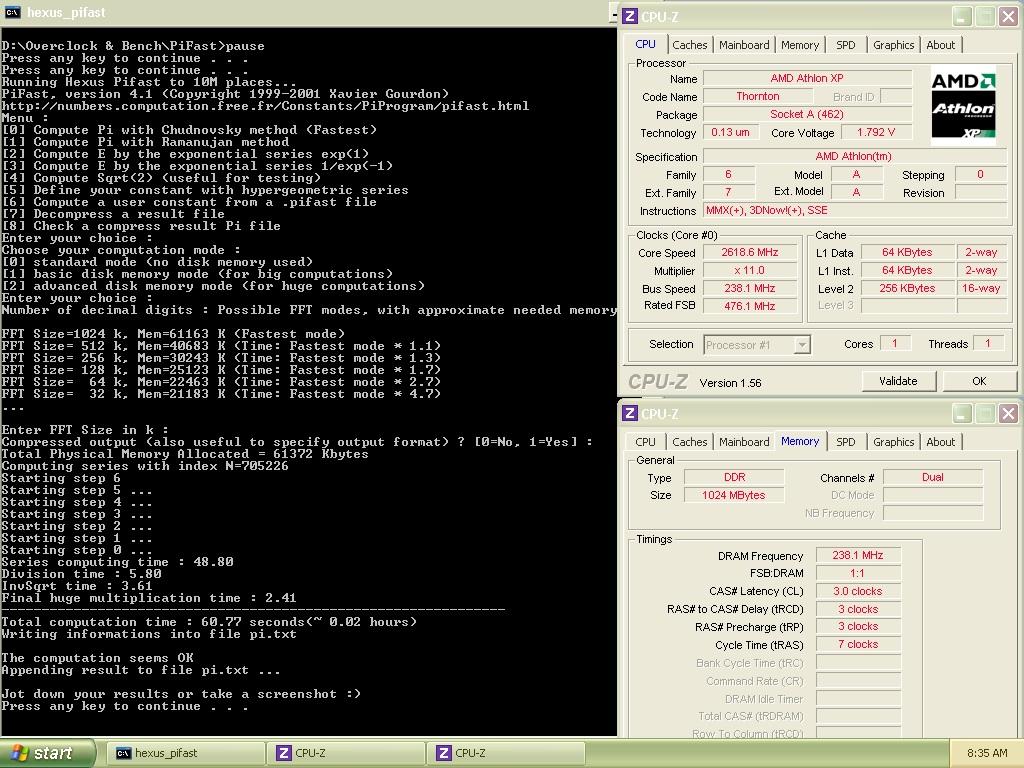Click the Multiplier value x 11.0
The width and height of the screenshot is (1024, 768).
pyautogui.click(x=750, y=270)
